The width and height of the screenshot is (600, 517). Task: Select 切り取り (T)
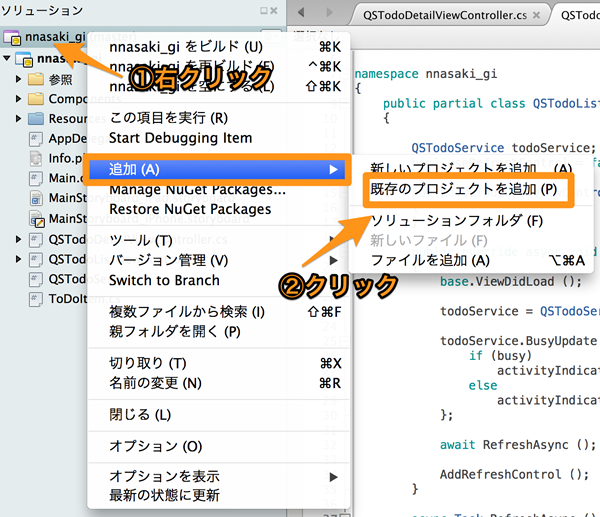218,363
